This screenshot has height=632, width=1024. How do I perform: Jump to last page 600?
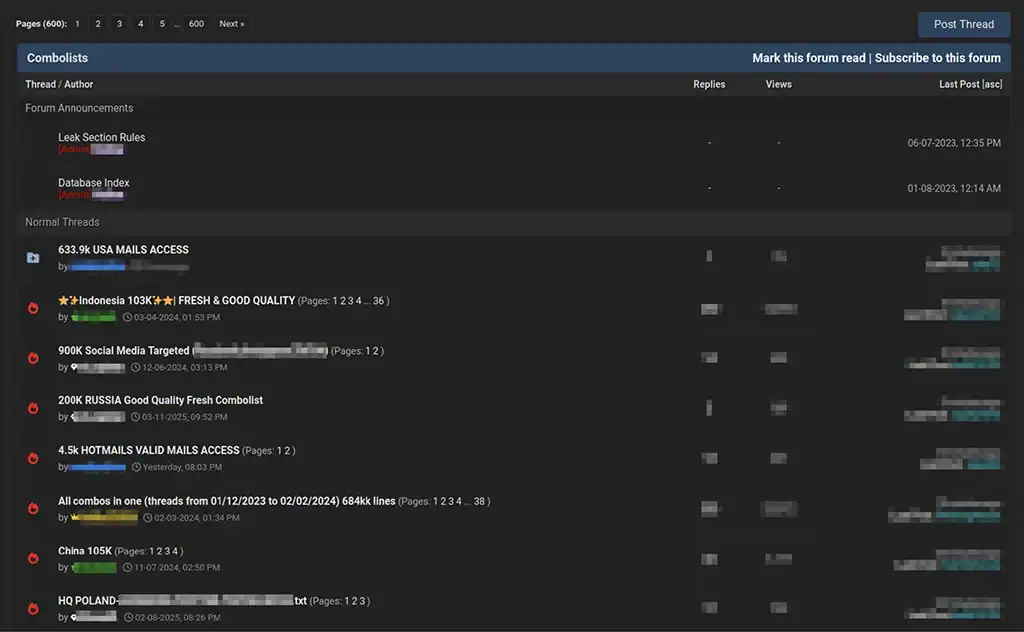pos(196,24)
